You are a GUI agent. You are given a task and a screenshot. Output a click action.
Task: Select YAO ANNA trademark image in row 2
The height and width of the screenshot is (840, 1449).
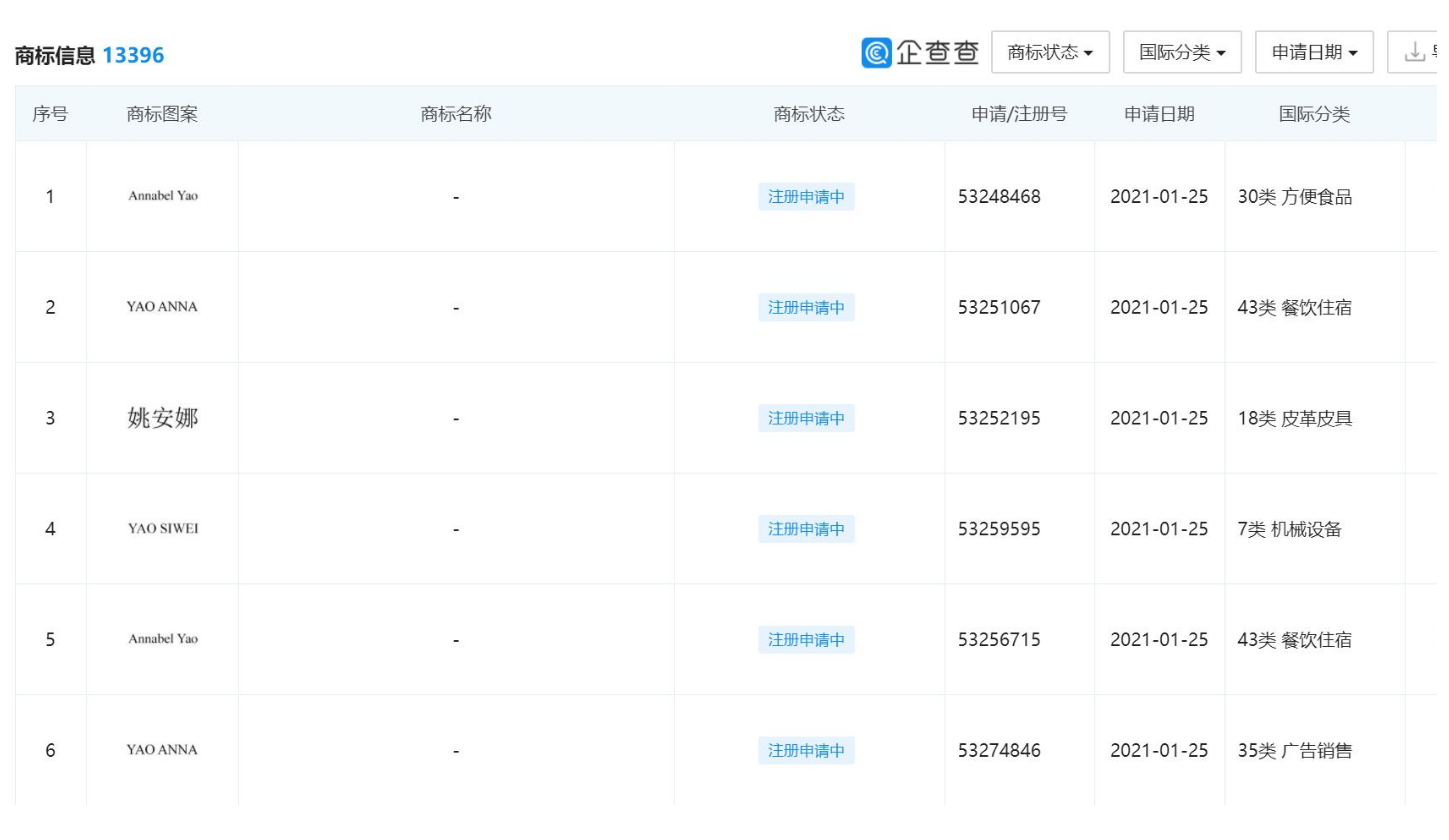[x=162, y=307]
